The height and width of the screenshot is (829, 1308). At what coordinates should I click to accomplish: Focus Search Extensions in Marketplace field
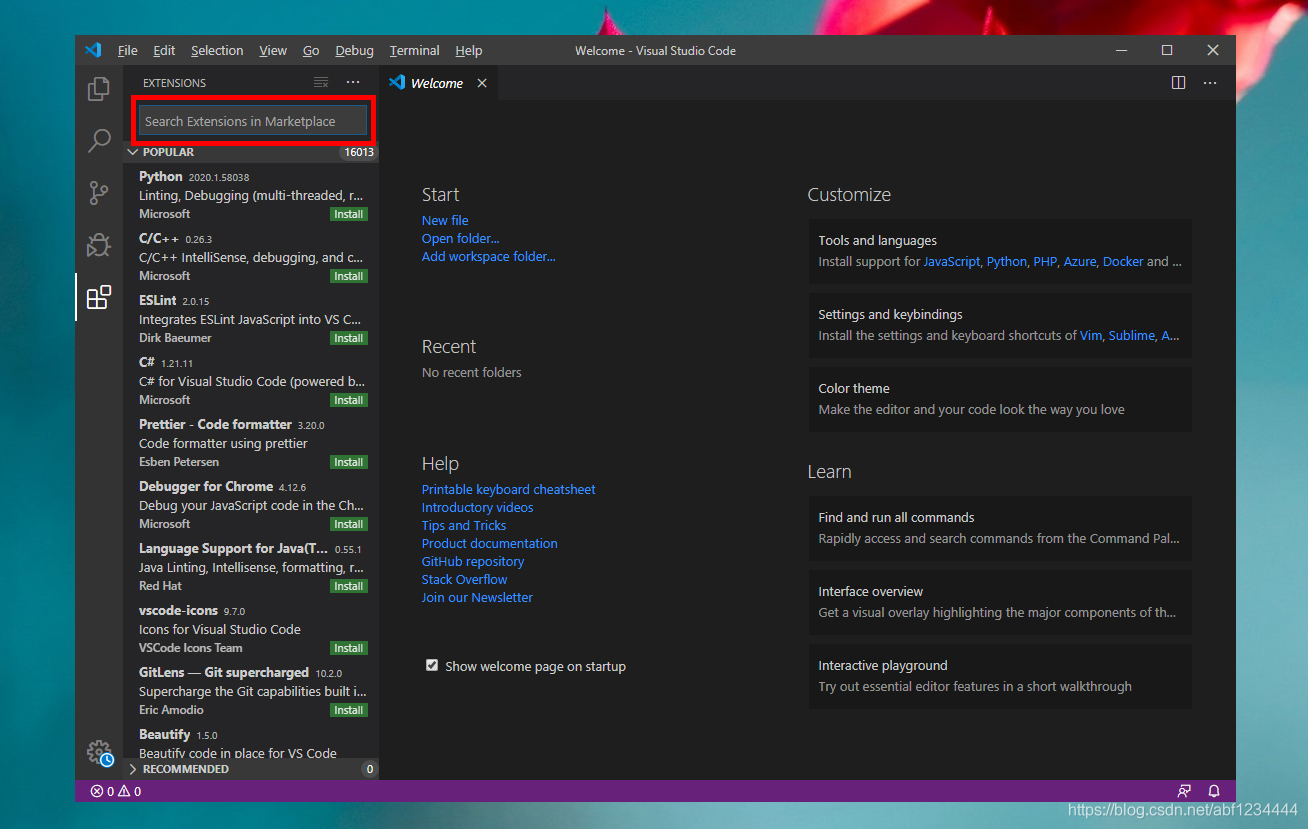coord(253,121)
